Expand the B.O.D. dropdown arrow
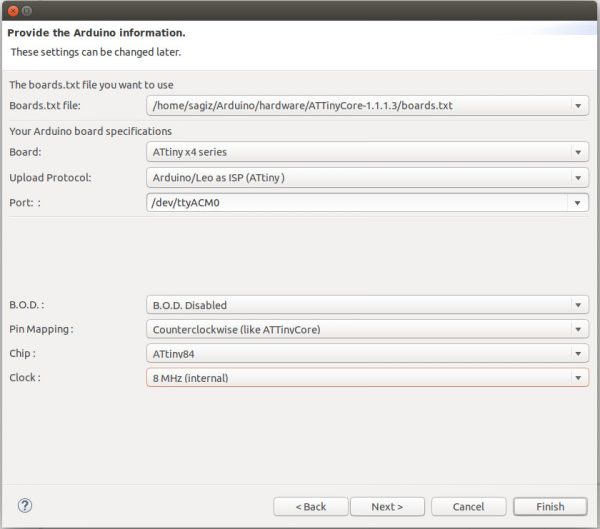 [578, 305]
